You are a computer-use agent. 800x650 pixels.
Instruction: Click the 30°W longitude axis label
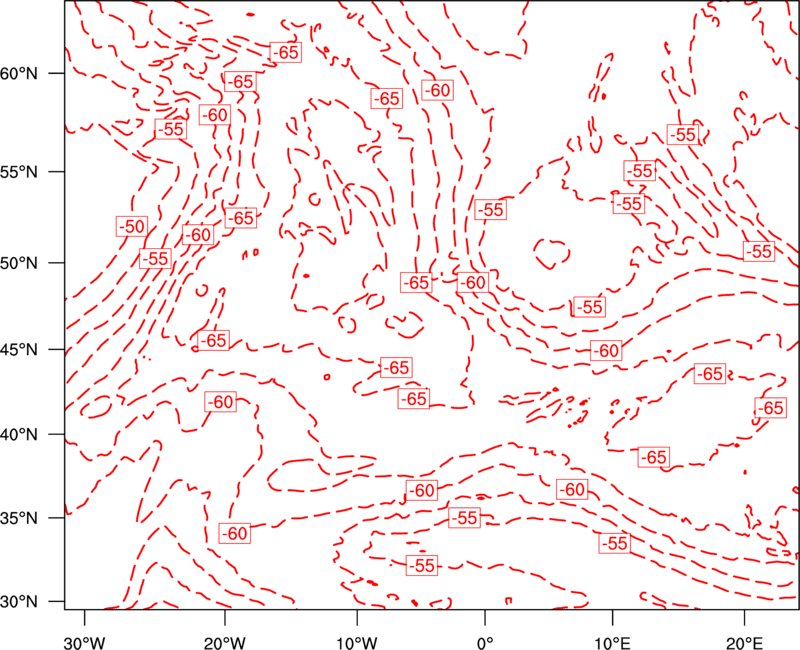pos(85,642)
